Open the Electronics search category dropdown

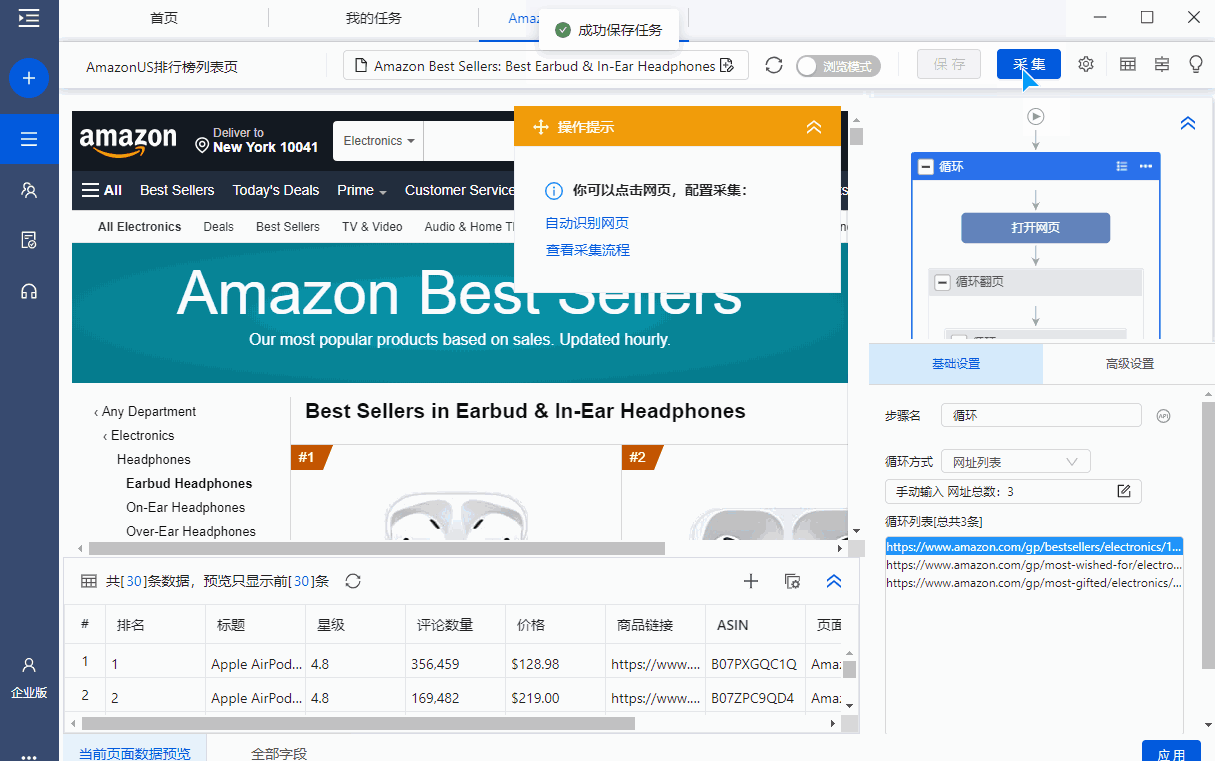(379, 141)
